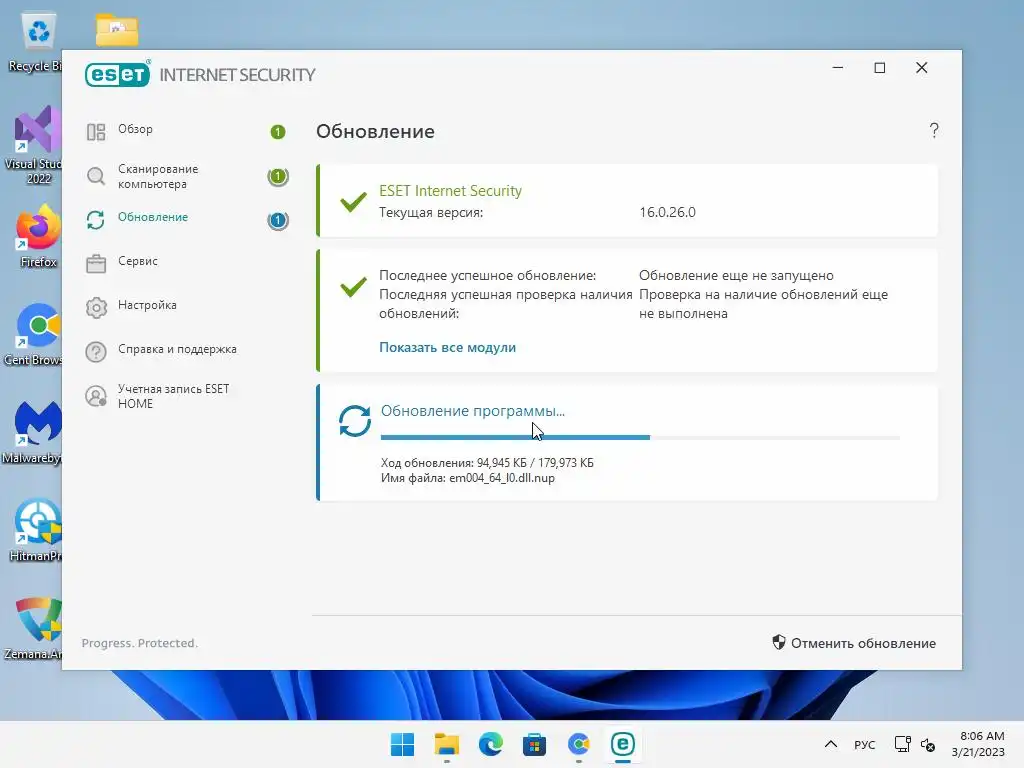The width and height of the screenshot is (1024, 768).
Task: Click Обновление еще не запущено text
Action: (736, 276)
